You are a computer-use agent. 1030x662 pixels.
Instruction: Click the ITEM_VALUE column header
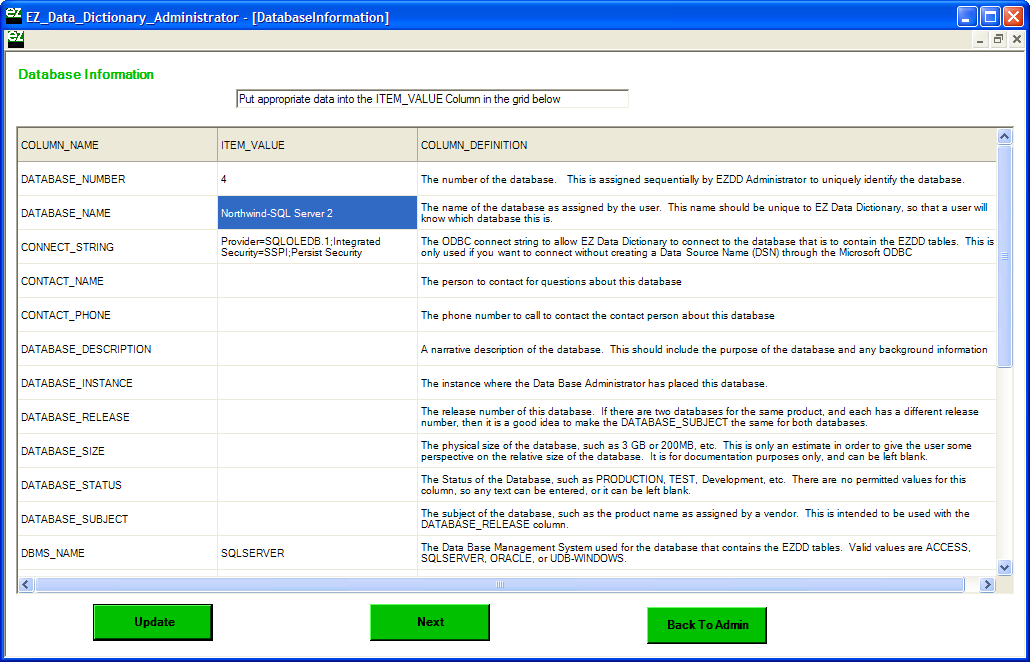pyautogui.click(x=317, y=145)
